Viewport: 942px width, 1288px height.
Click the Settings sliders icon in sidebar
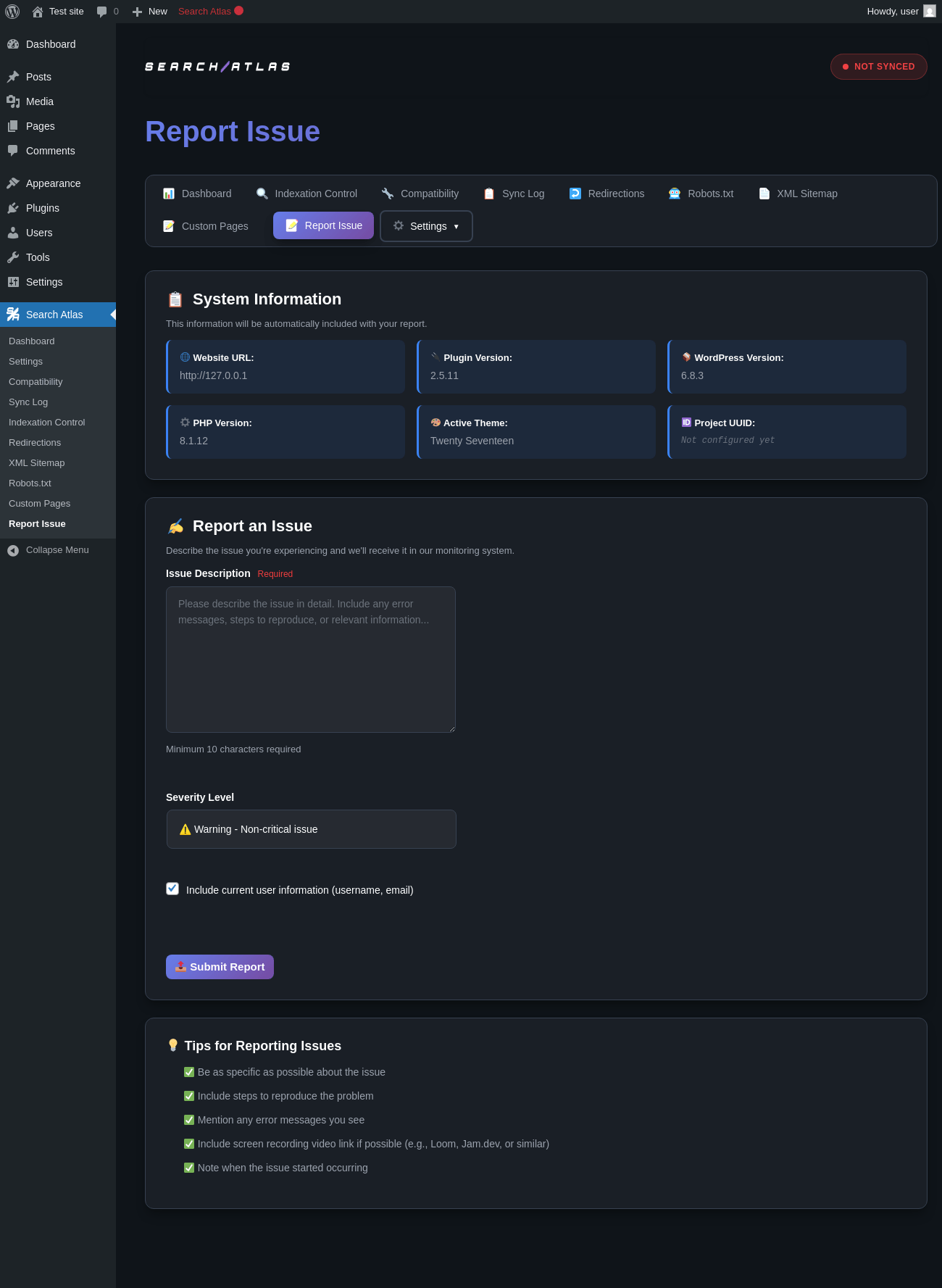point(13,282)
